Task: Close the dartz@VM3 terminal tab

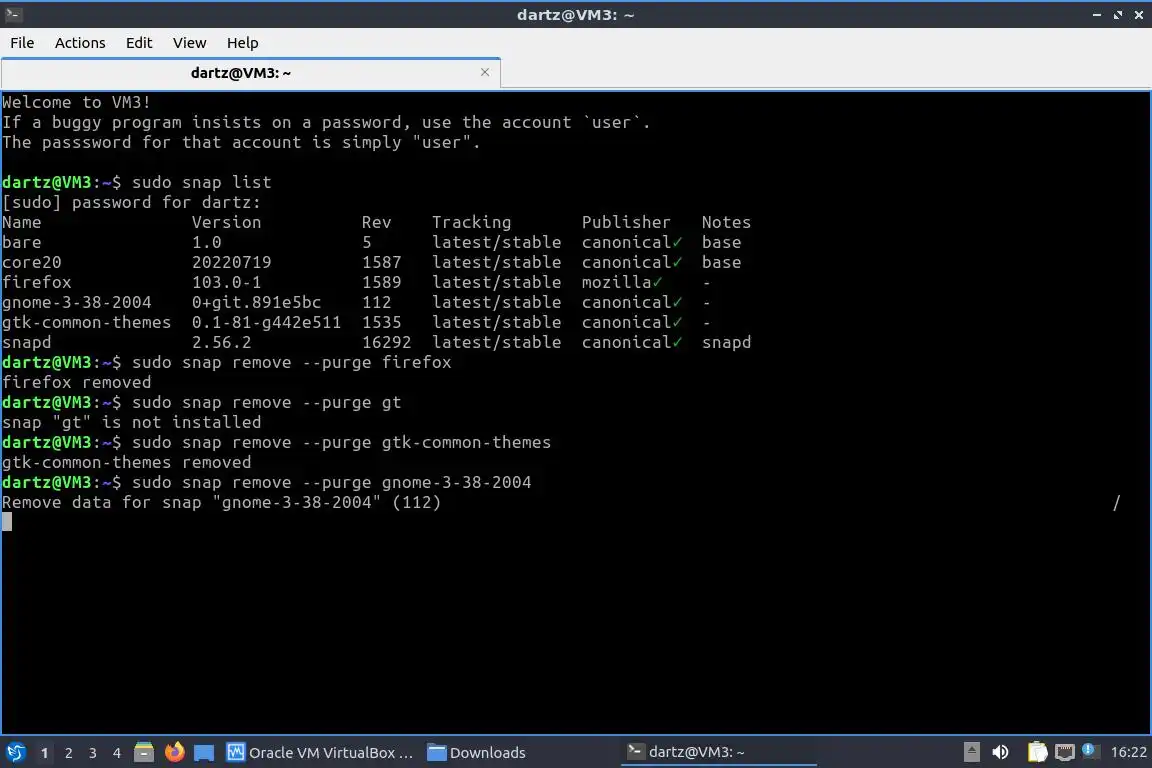Action: click(x=485, y=72)
